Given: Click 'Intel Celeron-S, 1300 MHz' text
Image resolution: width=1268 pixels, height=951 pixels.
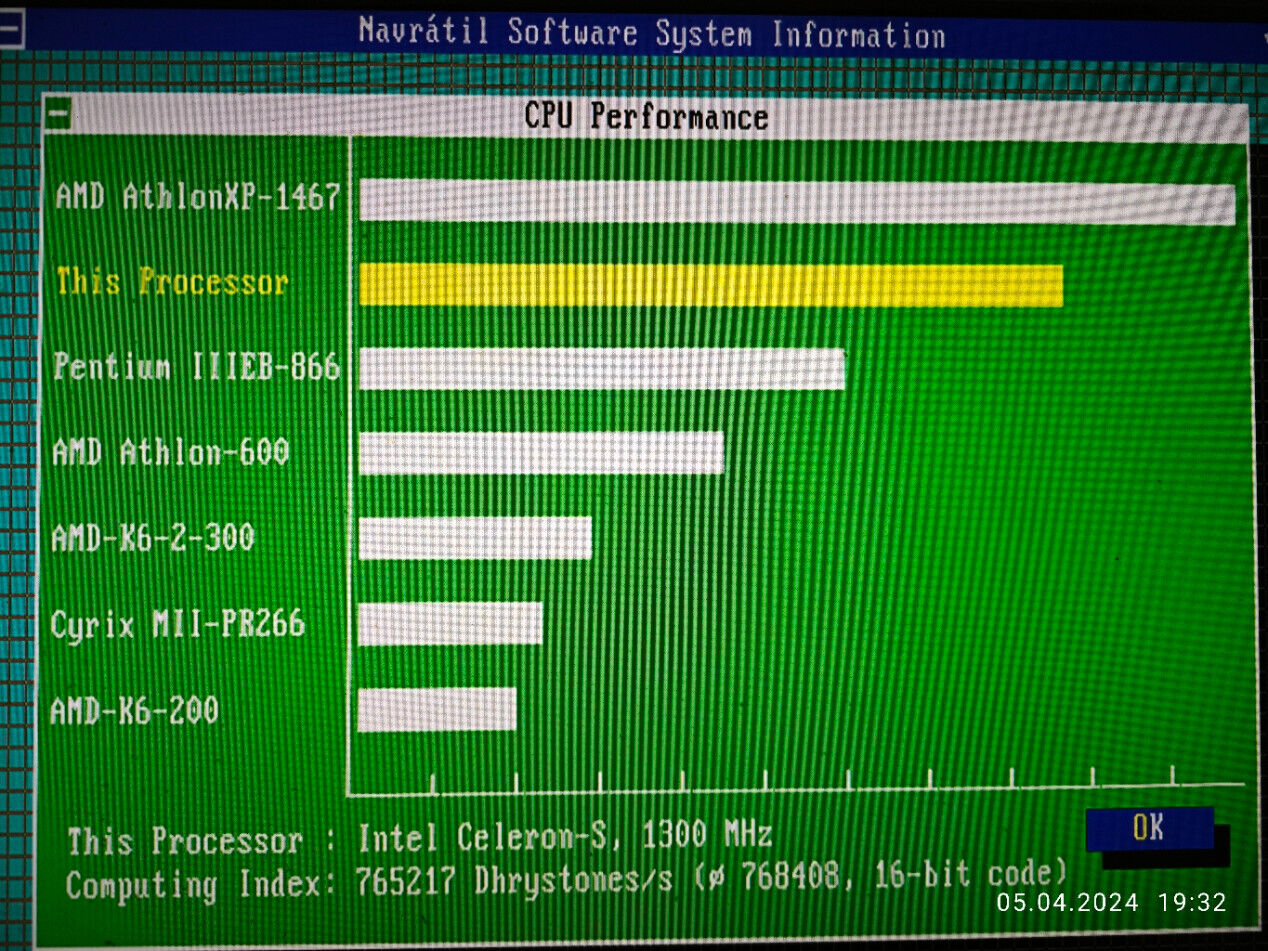Looking at the screenshot, I should (x=565, y=836).
